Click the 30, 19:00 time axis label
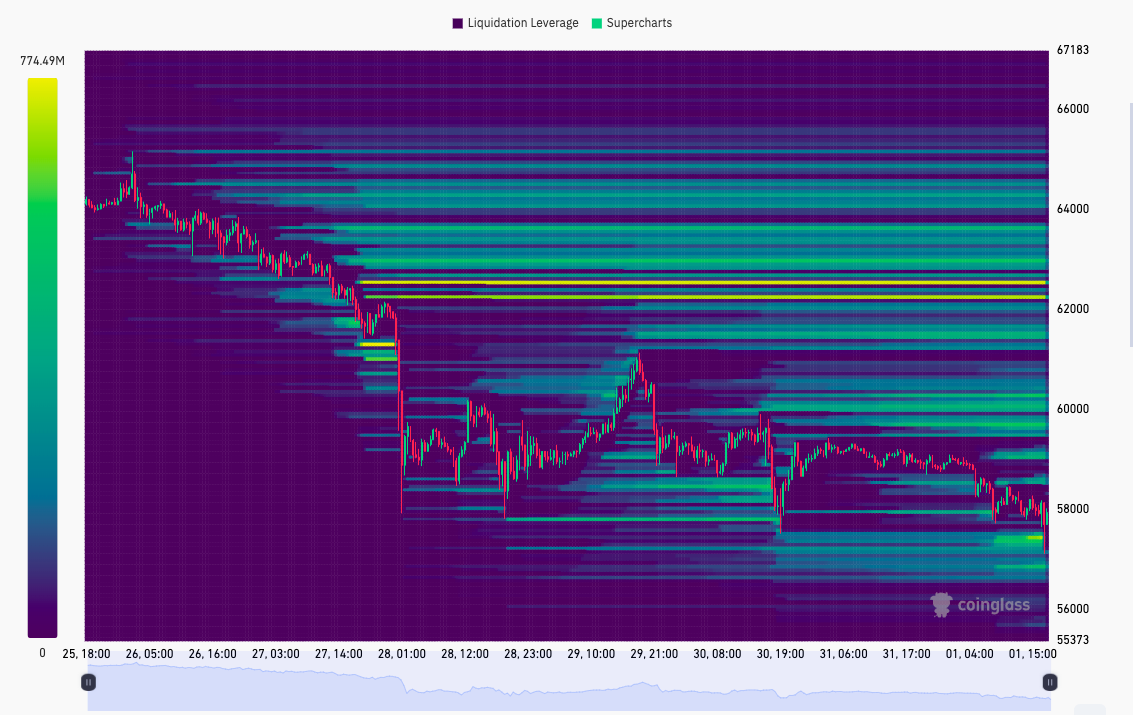This screenshot has height=715, width=1133. coord(780,654)
